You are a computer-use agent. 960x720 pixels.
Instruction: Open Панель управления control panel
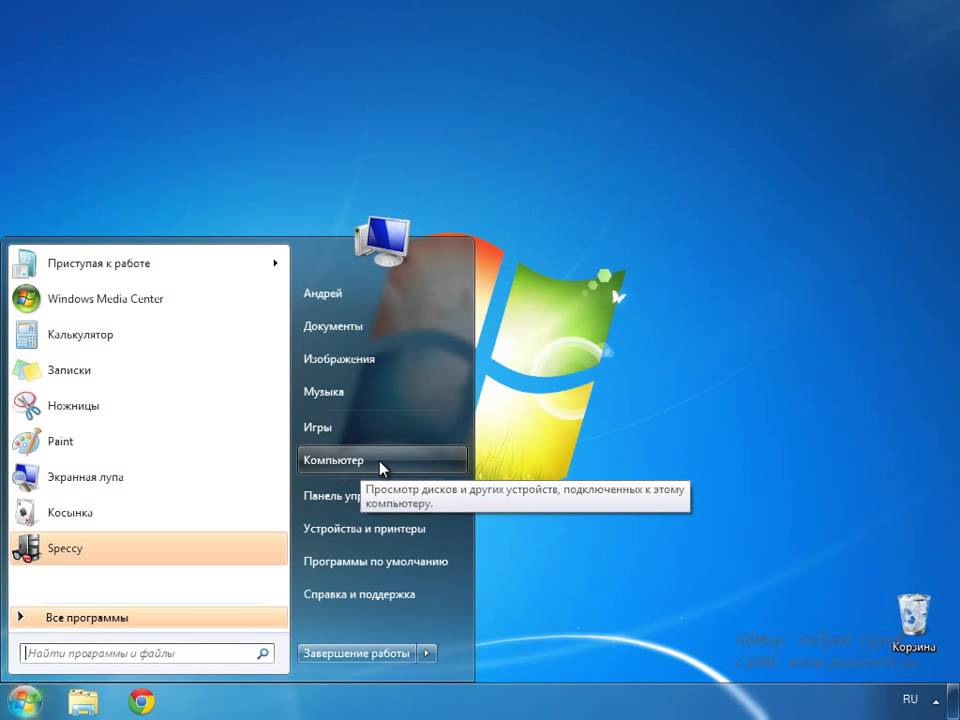point(332,496)
